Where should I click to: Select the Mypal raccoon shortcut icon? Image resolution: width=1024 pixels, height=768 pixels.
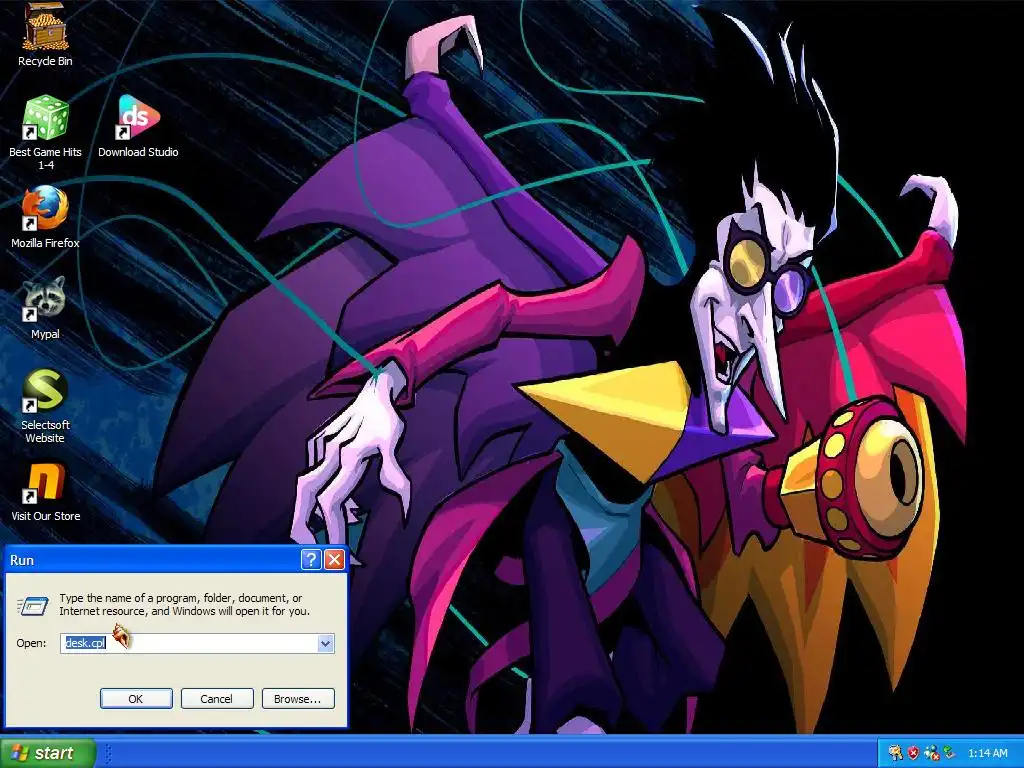[x=45, y=300]
